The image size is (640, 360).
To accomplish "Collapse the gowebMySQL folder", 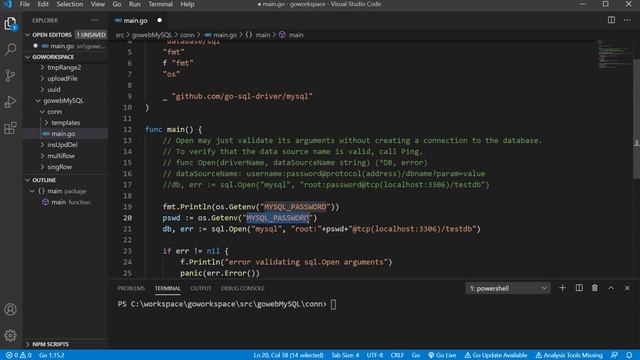I will coord(63,100).
